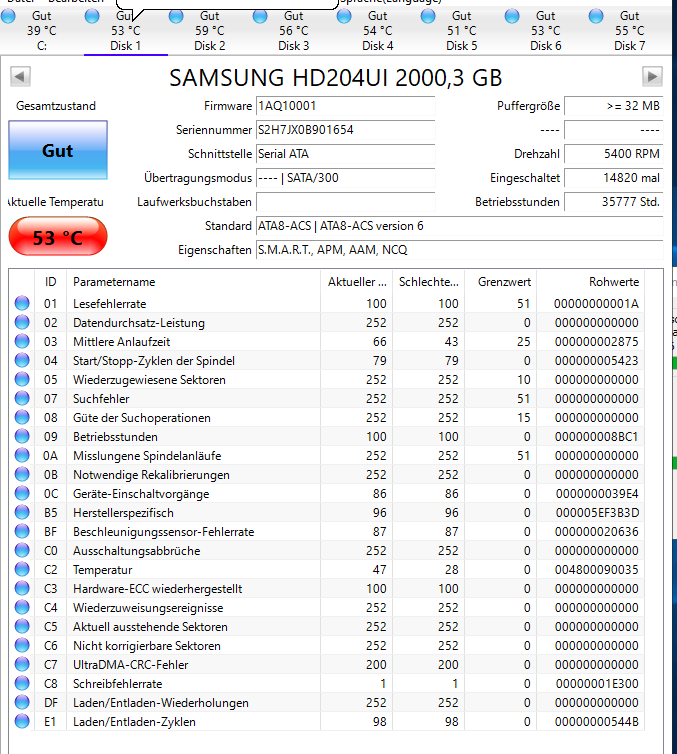The width and height of the screenshot is (677, 754).
Task: Click status icon of Lesefehlerrate row
Action: [x=22, y=303]
